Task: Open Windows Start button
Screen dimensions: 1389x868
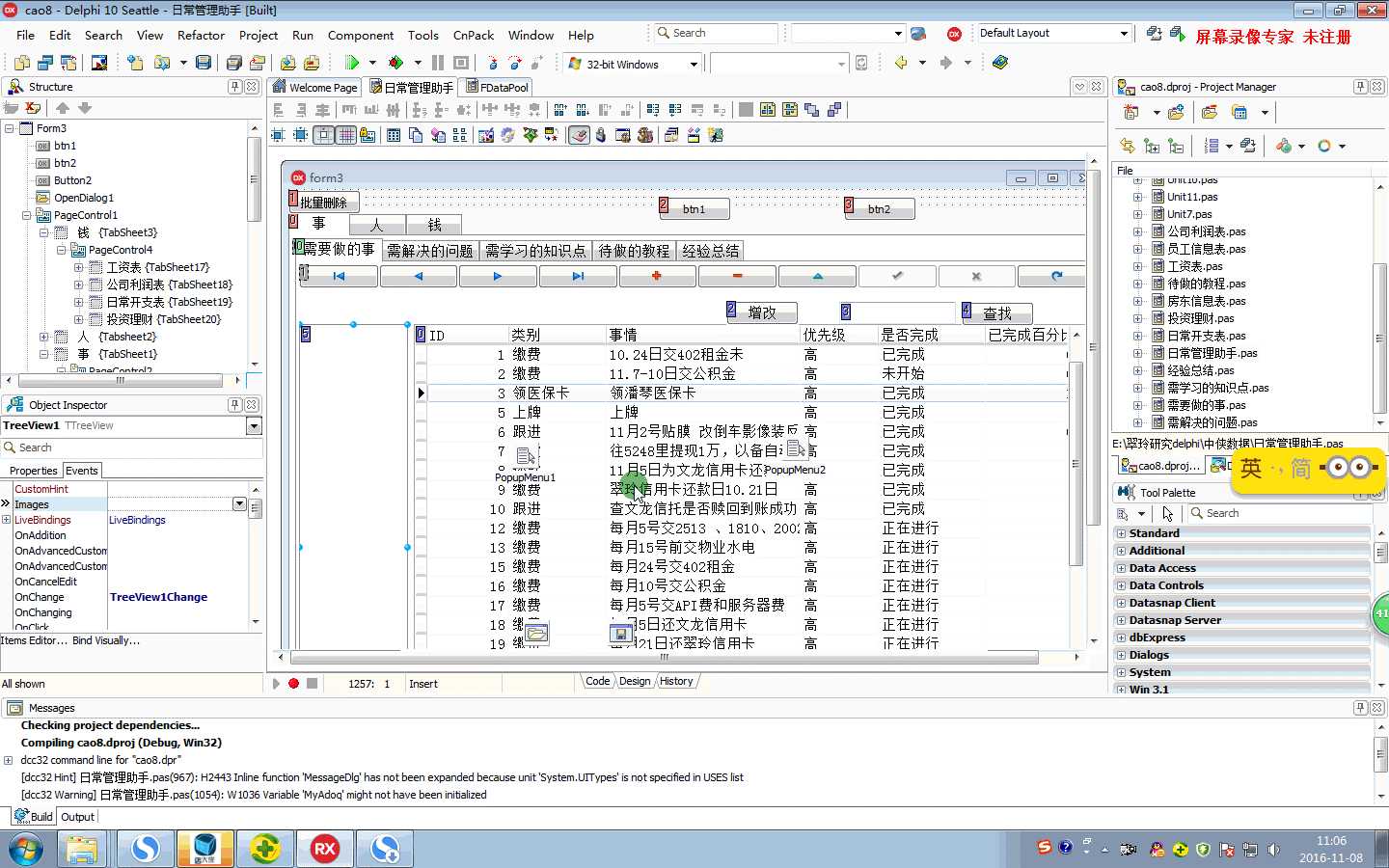Action: [26, 850]
